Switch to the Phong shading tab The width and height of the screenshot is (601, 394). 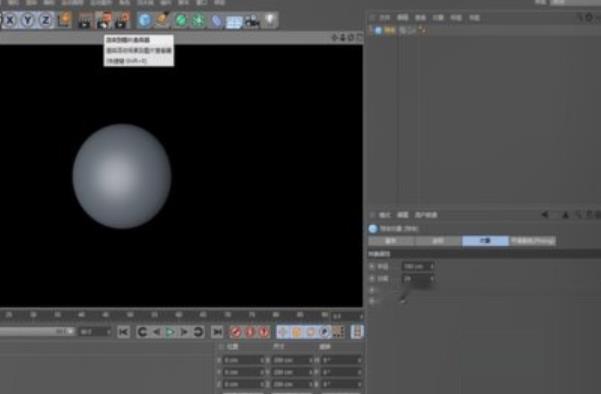(532, 241)
